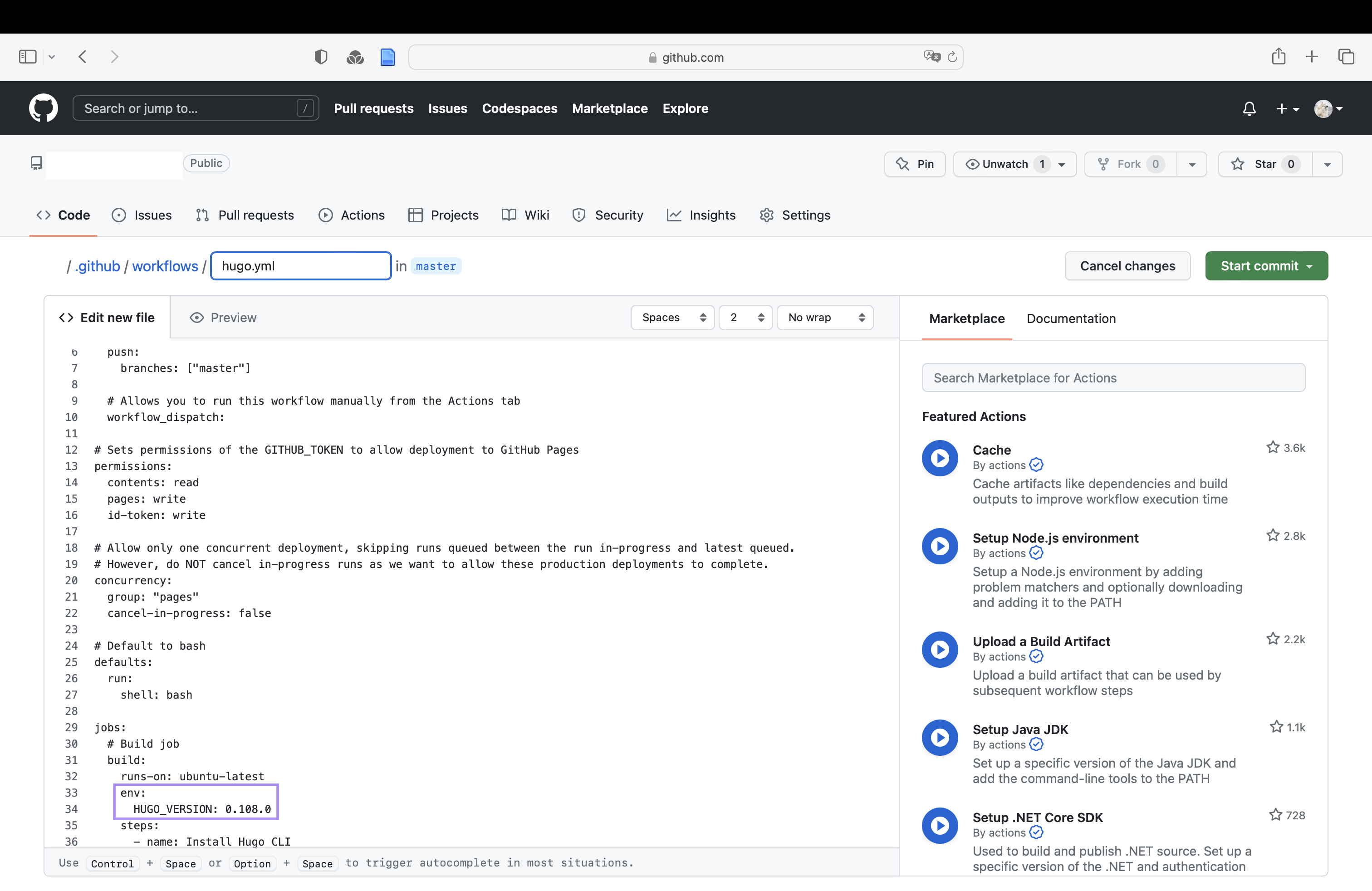Switch to the Documentation tab
The width and height of the screenshot is (1372, 891).
coord(1071,318)
